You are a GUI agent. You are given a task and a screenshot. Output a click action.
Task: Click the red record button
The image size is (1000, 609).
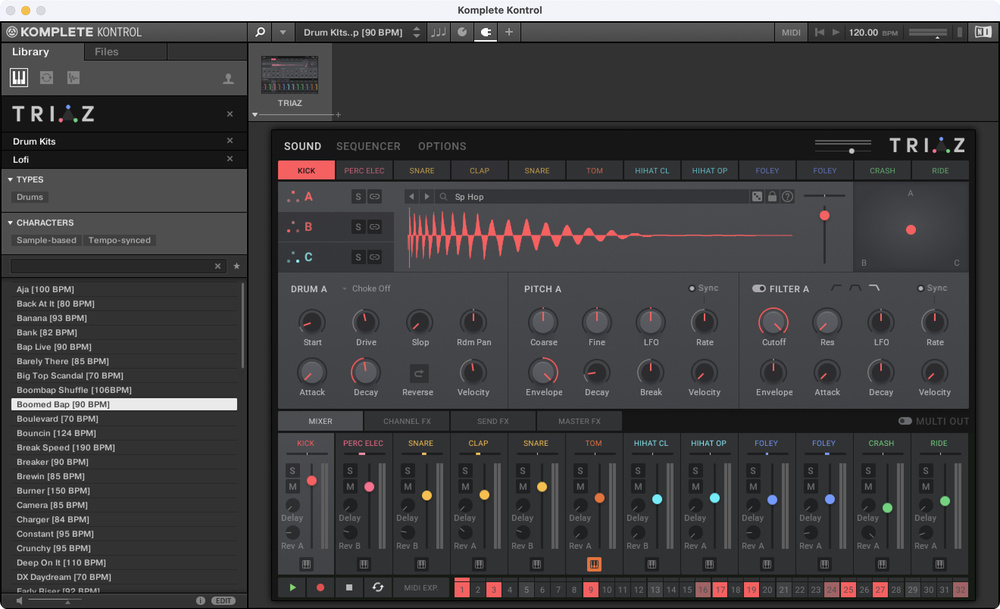(x=320, y=587)
